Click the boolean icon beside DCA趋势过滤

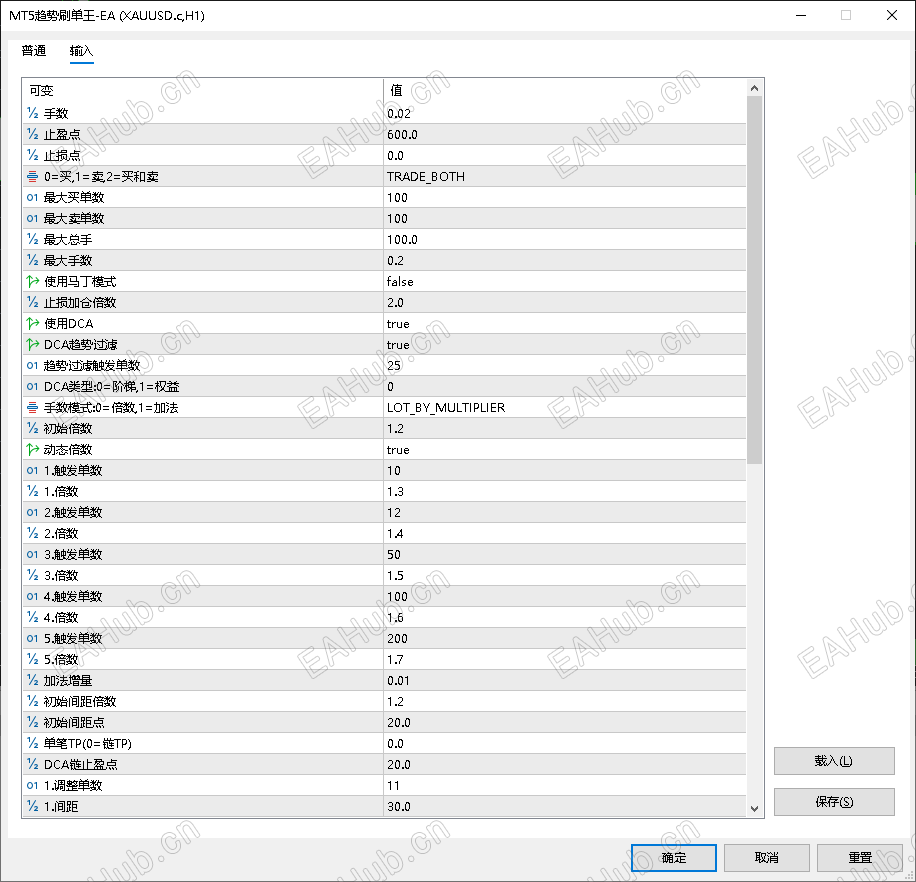tap(33, 345)
